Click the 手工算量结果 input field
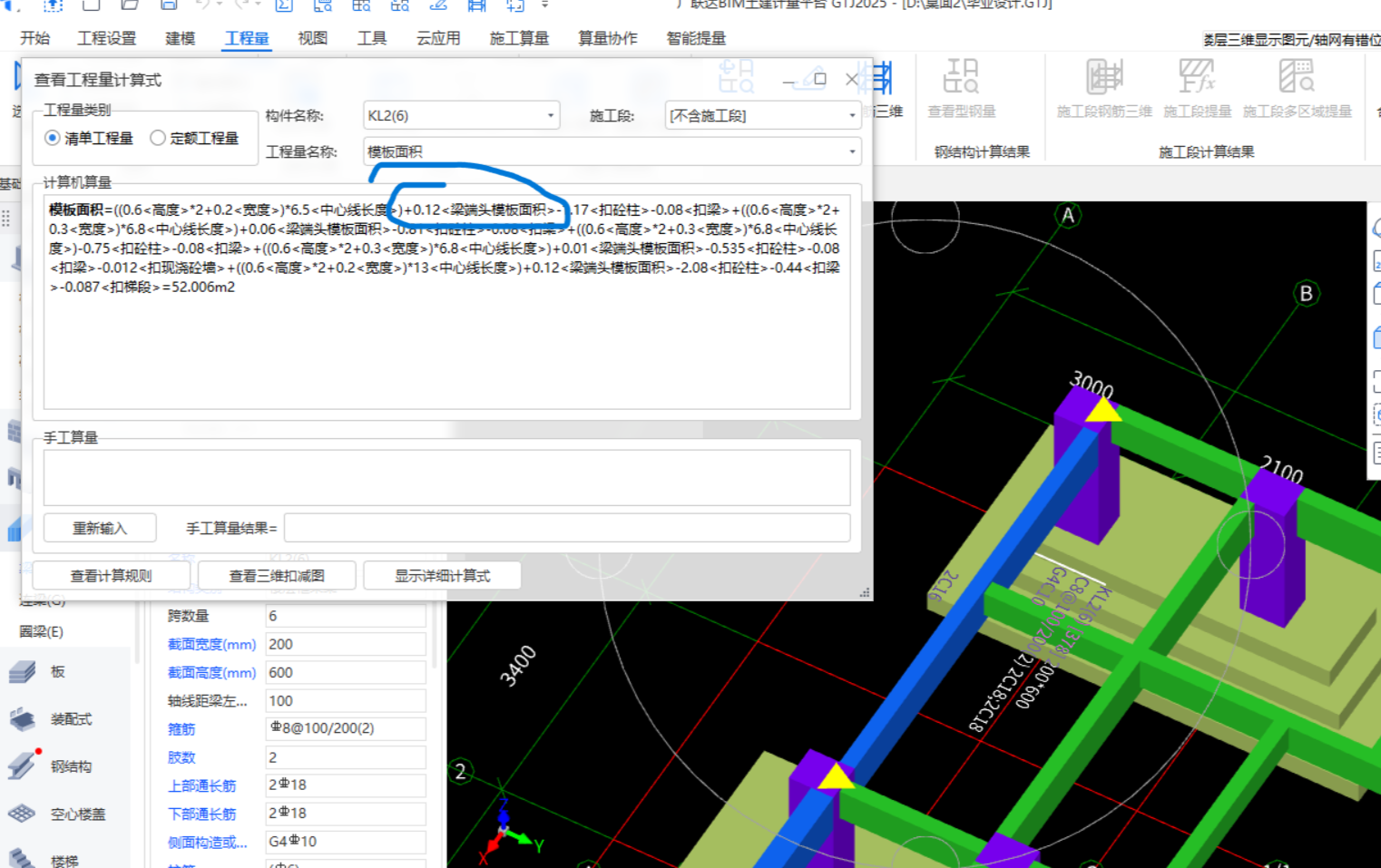Viewport: 1381px width, 868px height. (x=567, y=528)
